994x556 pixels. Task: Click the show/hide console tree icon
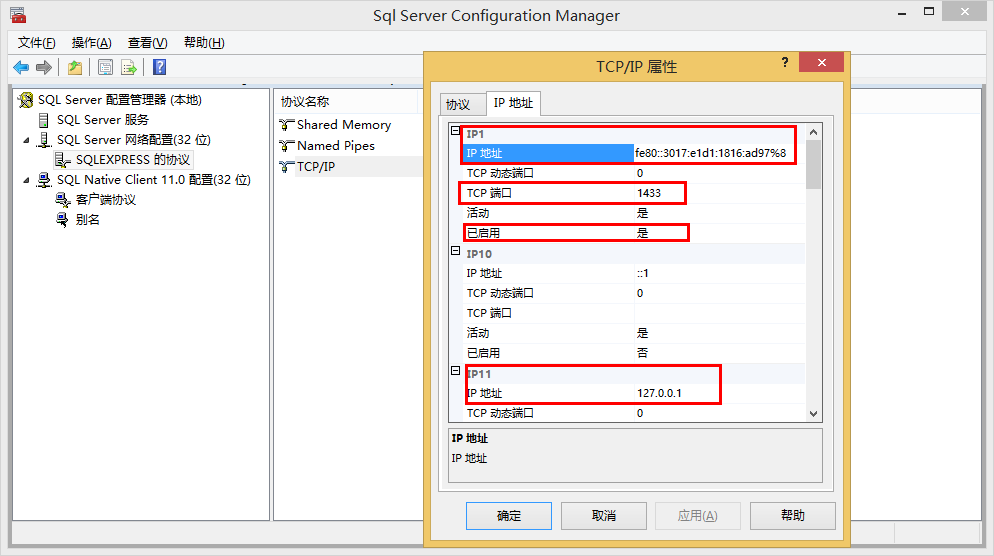point(105,67)
